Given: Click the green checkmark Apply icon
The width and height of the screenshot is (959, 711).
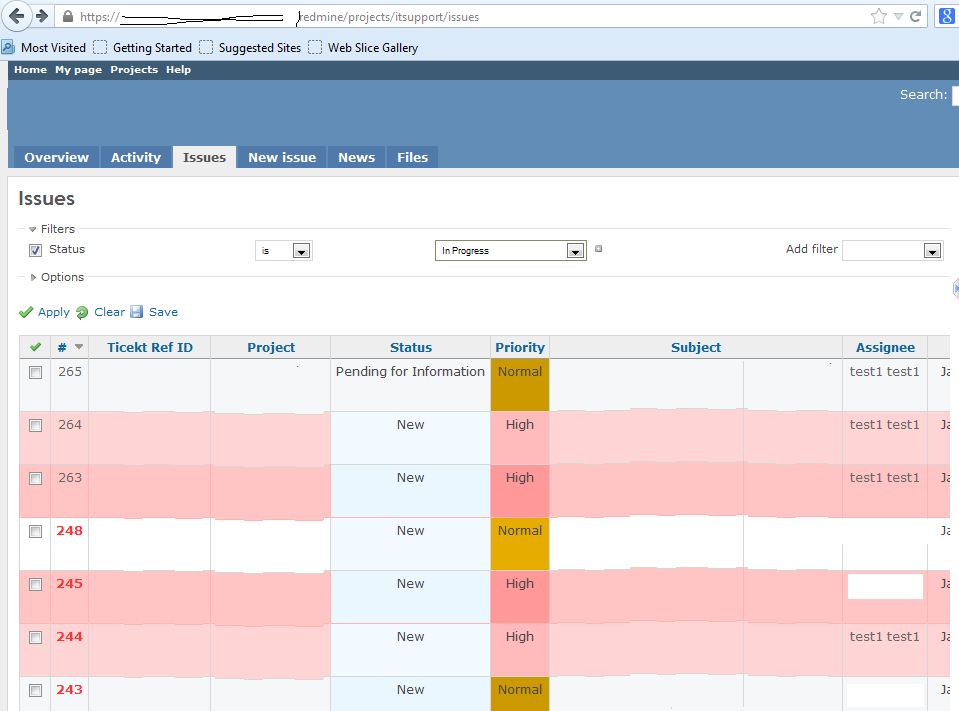Looking at the screenshot, I should click(26, 312).
